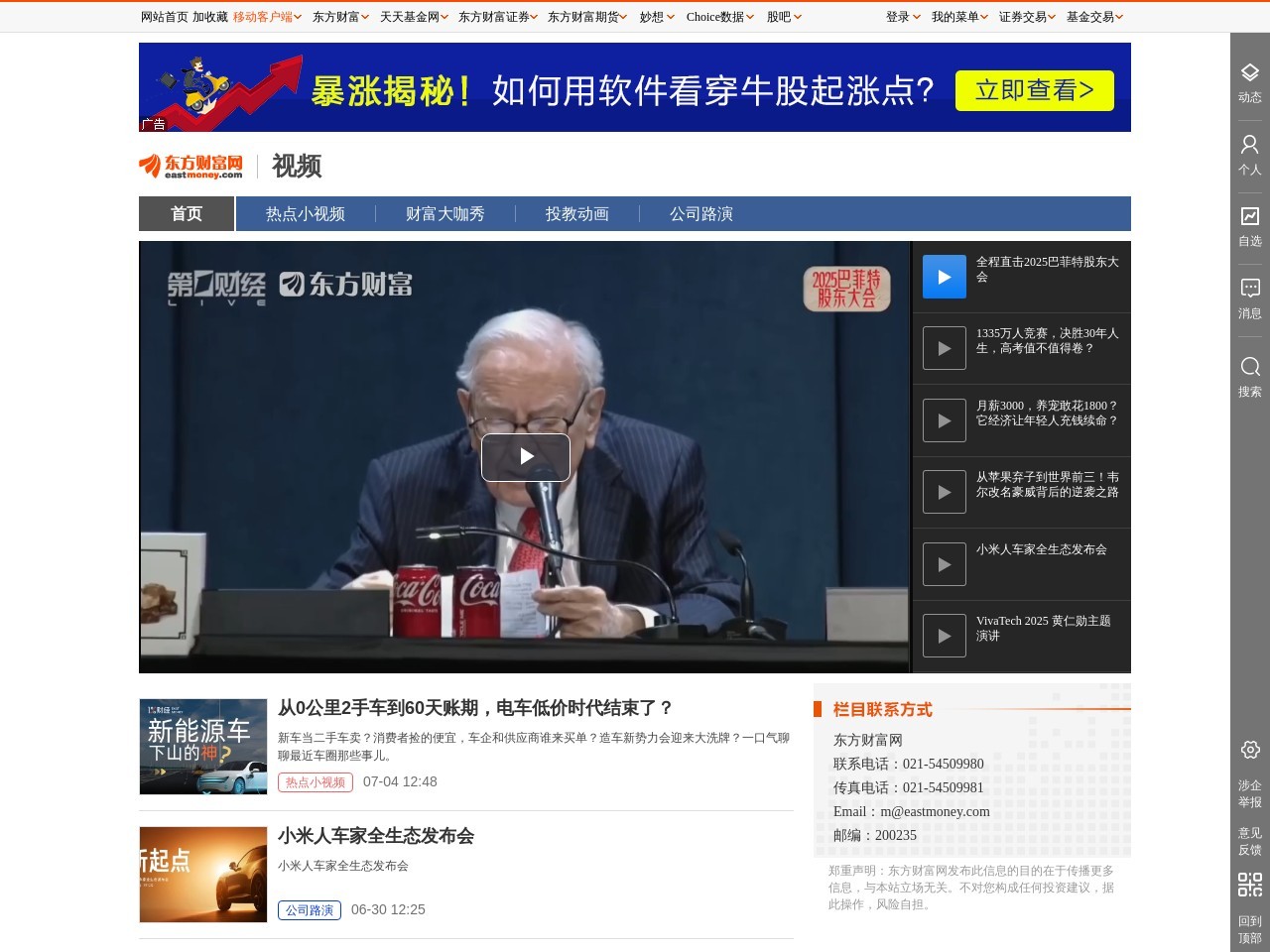Click the email m@eastmoney.com text
The image size is (1270, 952).
(935, 811)
